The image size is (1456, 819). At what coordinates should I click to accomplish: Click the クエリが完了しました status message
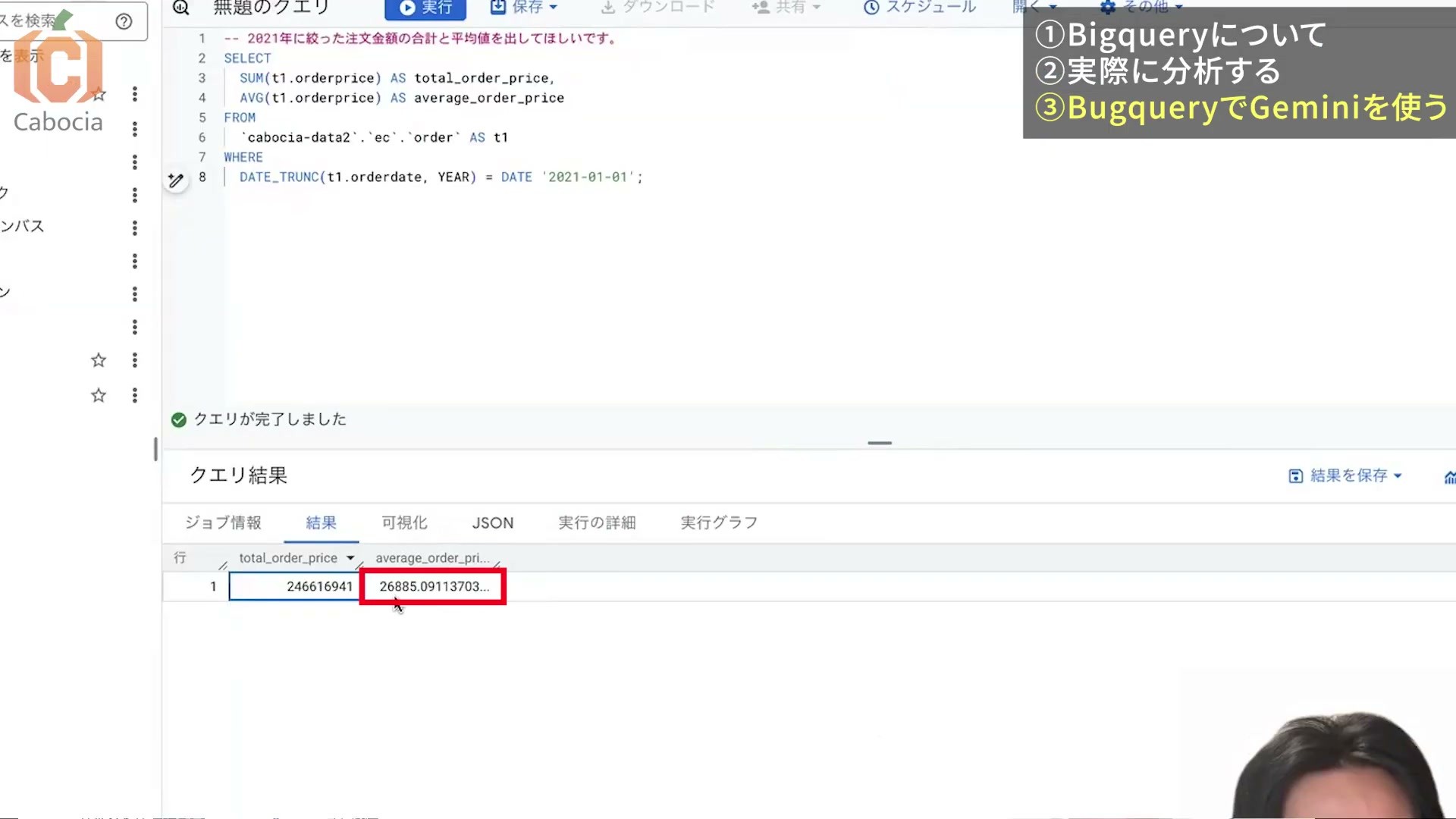[x=270, y=419]
